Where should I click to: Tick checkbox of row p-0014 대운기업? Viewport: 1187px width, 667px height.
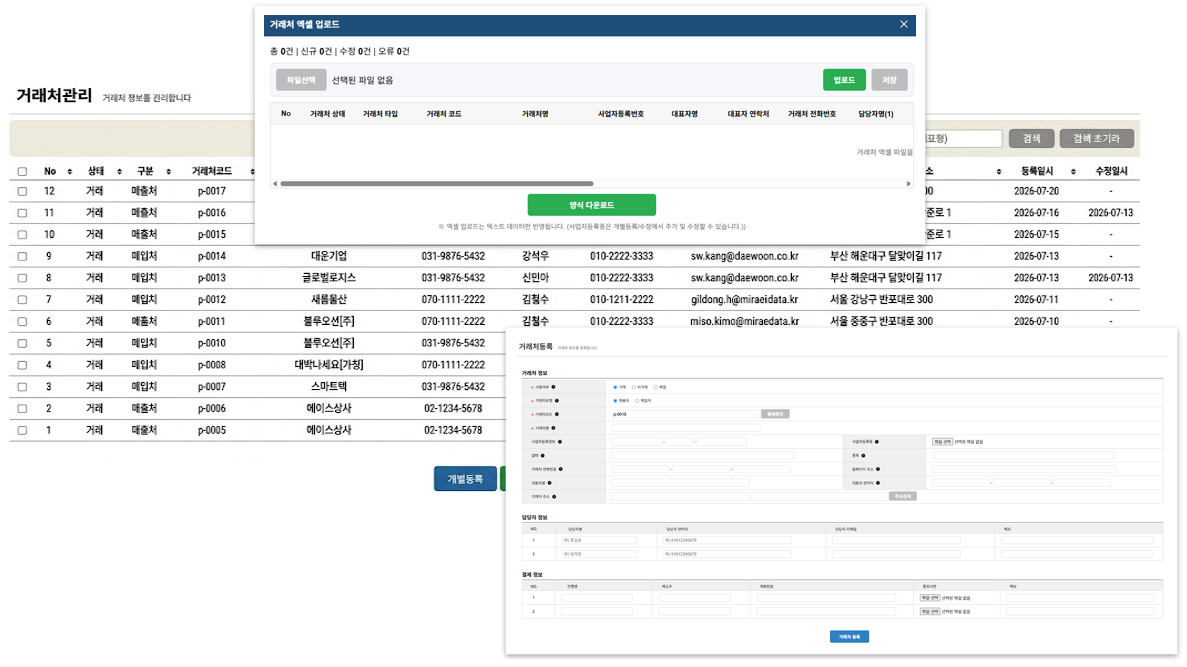pos(22,257)
